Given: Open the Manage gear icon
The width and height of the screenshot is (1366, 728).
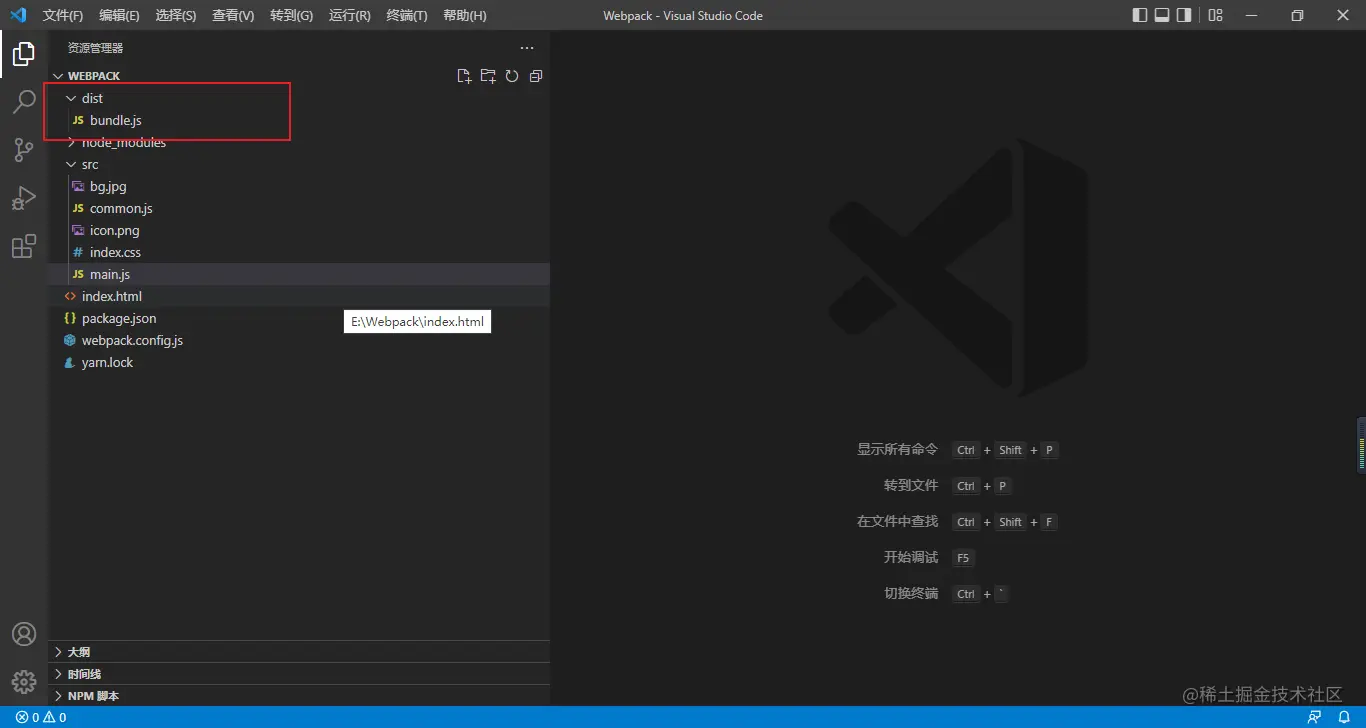Looking at the screenshot, I should coord(24,682).
